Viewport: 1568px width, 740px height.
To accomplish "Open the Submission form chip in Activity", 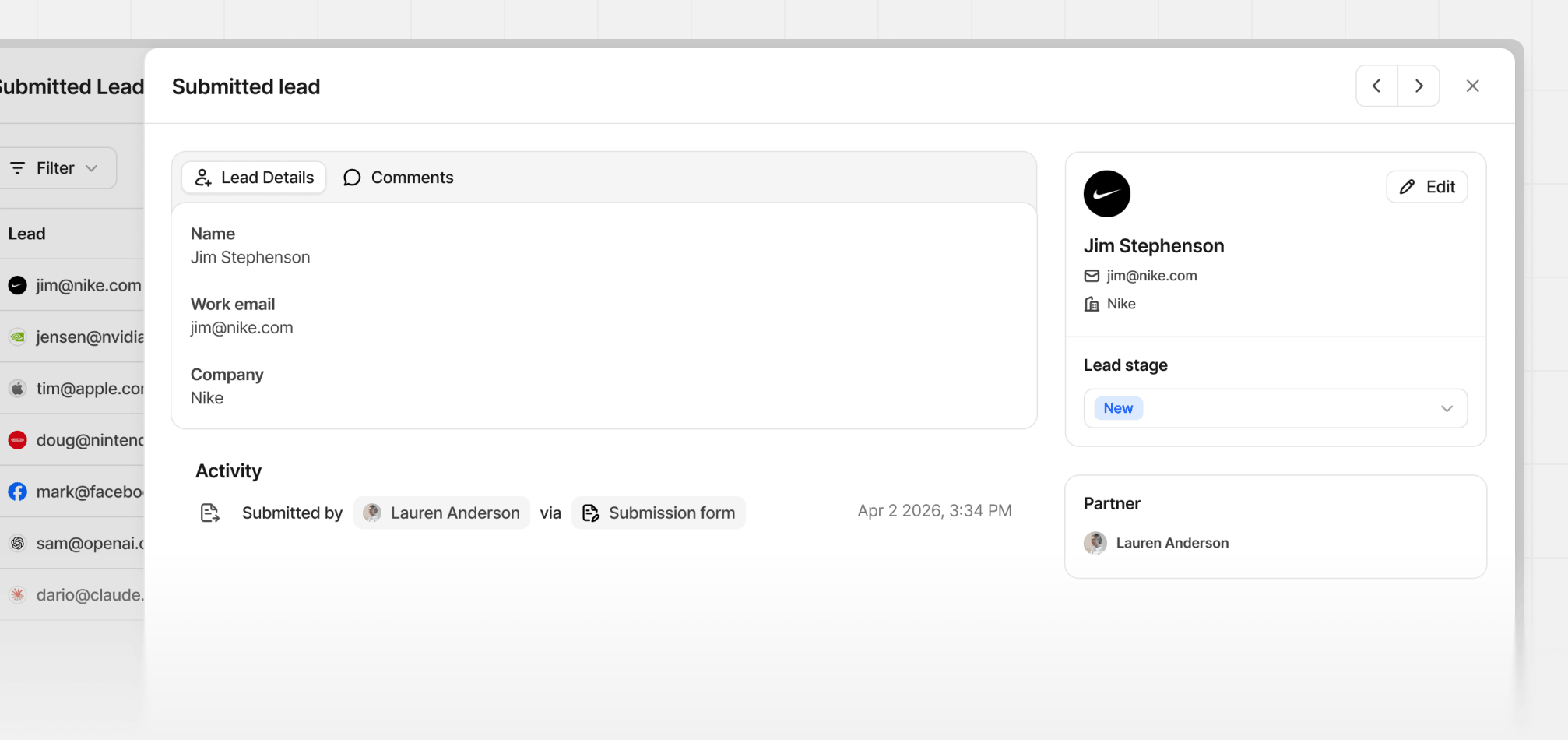I will coord(659,513).
